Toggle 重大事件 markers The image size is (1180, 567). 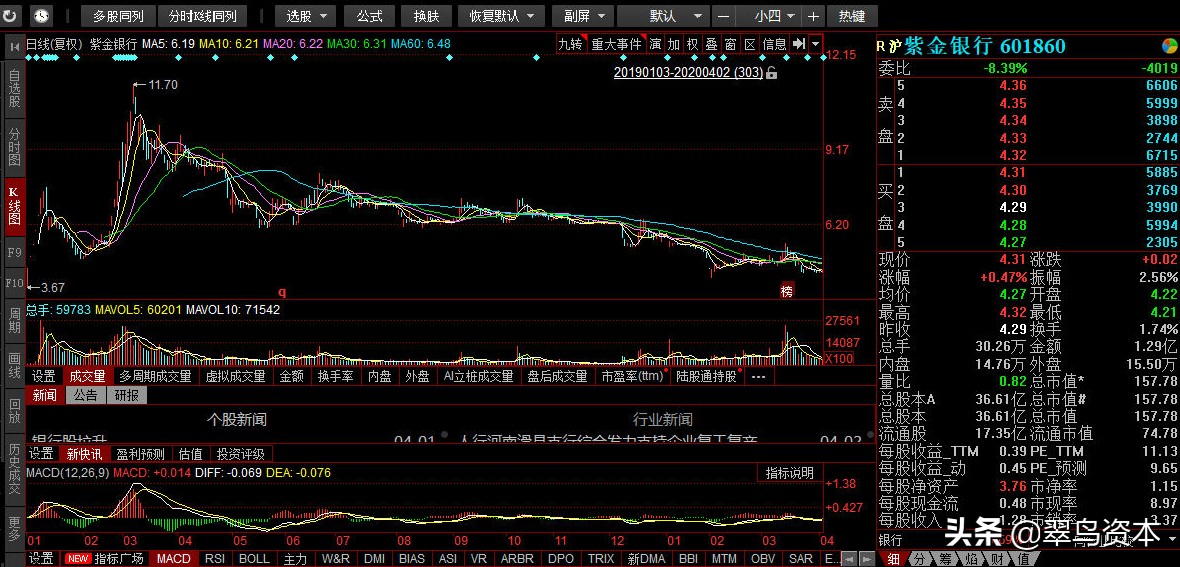pyautogui.click(x=616, y=44)
